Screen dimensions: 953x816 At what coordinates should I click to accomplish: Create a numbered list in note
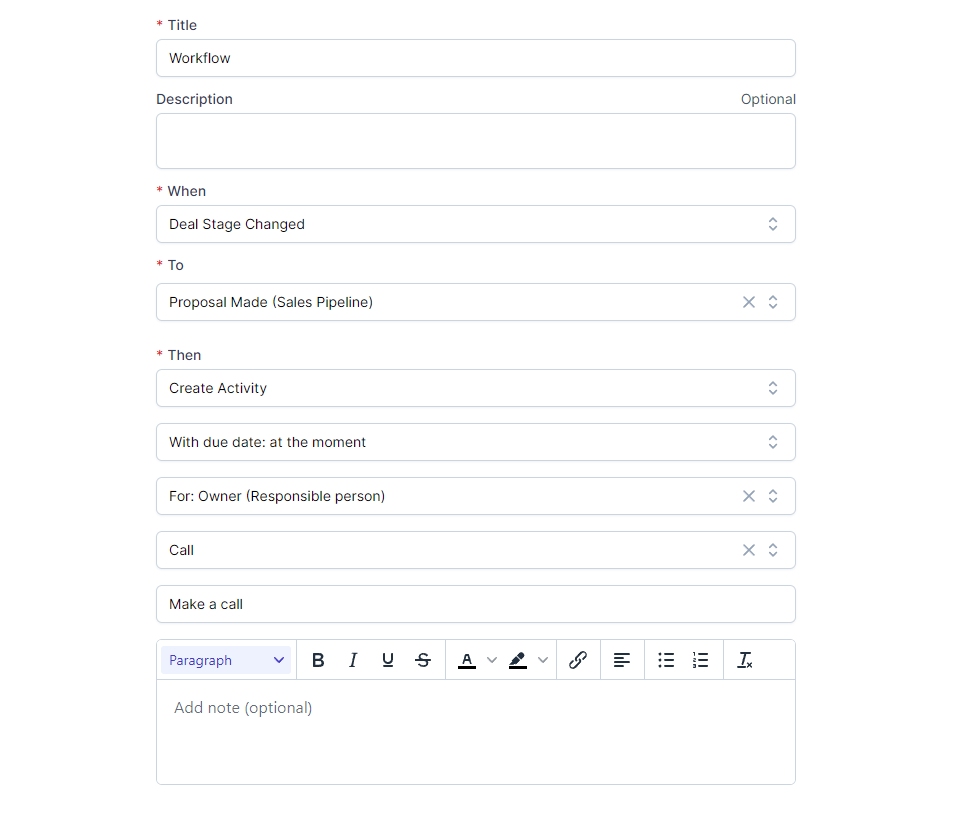coord(700,660)
